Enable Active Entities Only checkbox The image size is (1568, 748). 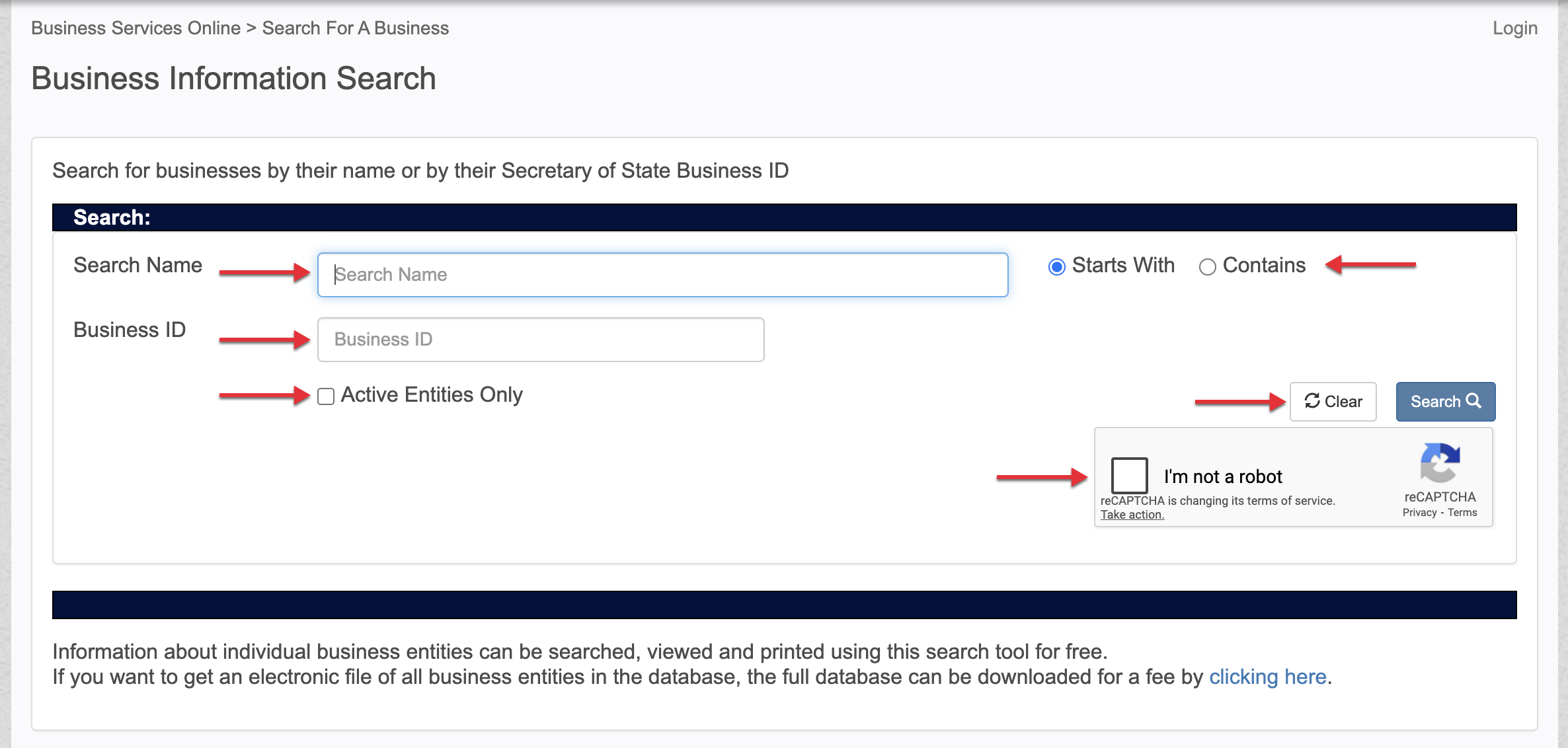326,396
